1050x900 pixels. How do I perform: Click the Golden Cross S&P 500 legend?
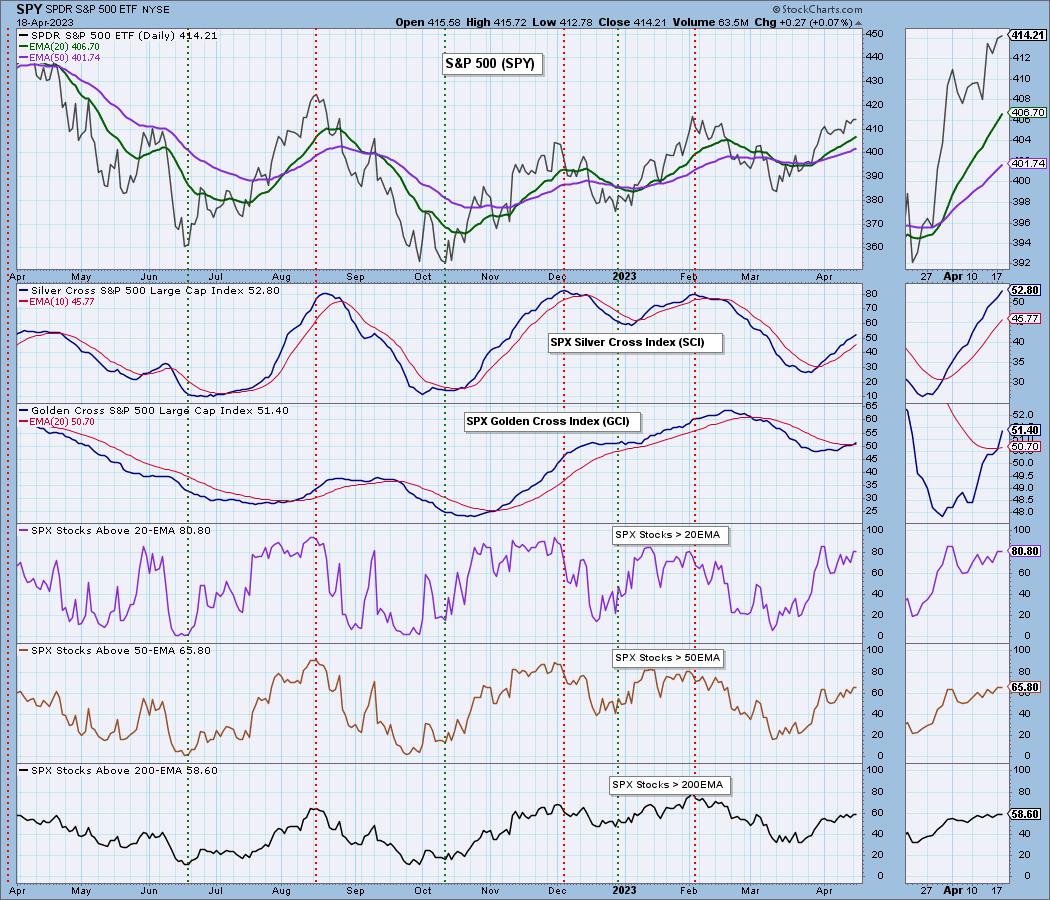[x=155, y=410]
